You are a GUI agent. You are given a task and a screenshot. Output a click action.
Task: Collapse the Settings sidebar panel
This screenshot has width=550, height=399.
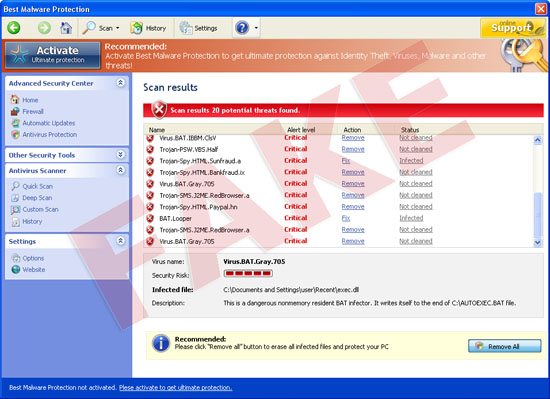tap(120, 241)
